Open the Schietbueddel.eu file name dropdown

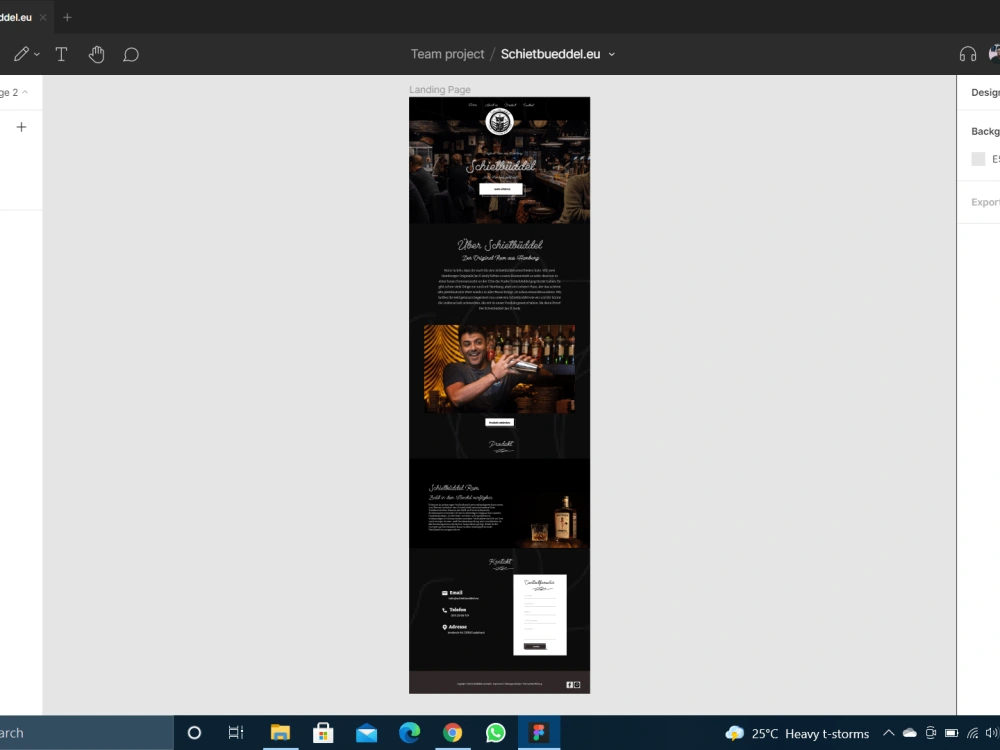click(x=612, y=54)
